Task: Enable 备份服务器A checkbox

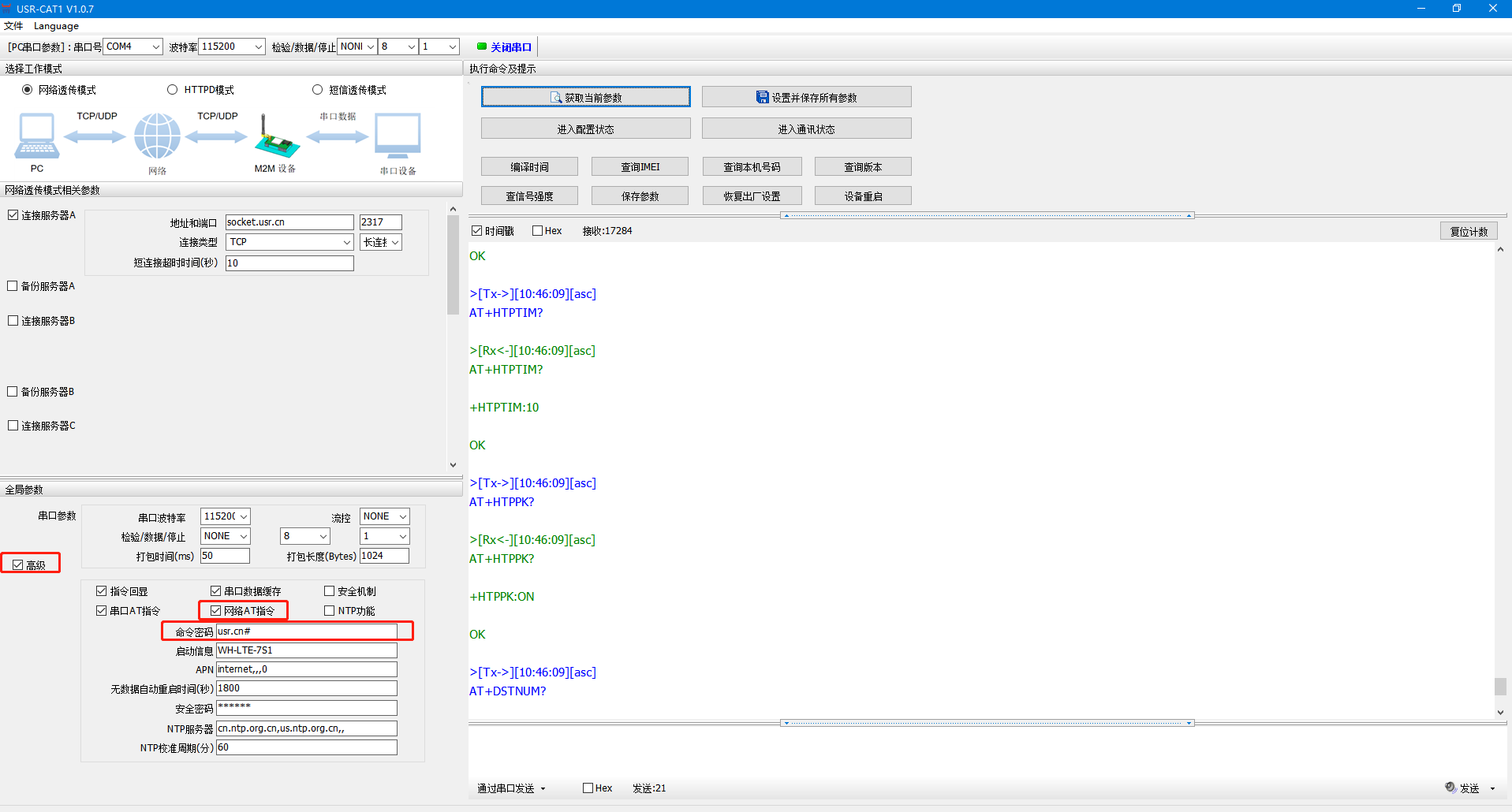Action: coord(13,285)
